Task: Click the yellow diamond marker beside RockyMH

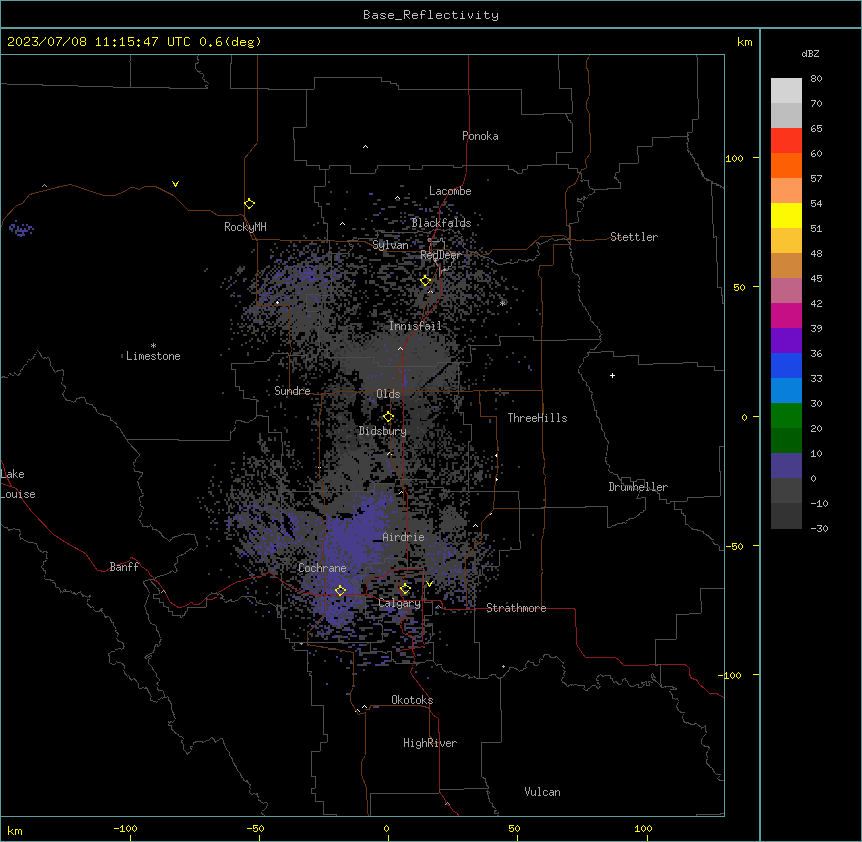Action: tap(249, 203)
